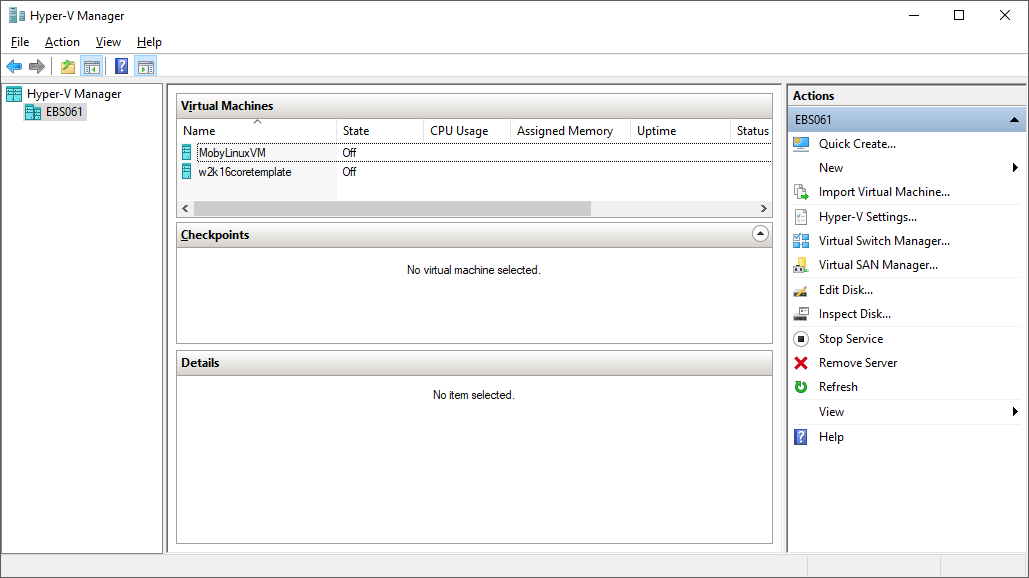Image resolution: width=1029 pixels, height=578 pixels.
Task: Click the View action label in Actions
Action: point(831,412)
